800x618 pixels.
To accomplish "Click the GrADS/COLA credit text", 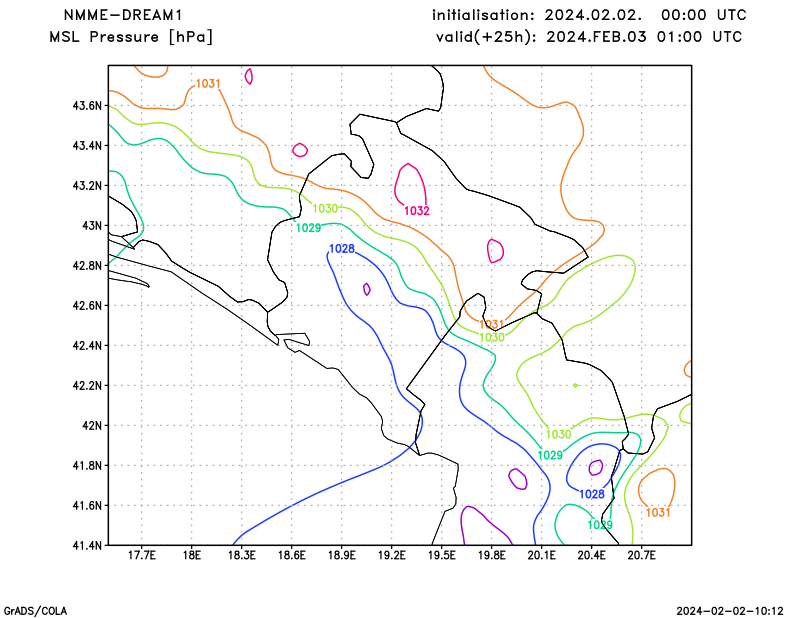I will click(x=35, y=611).
